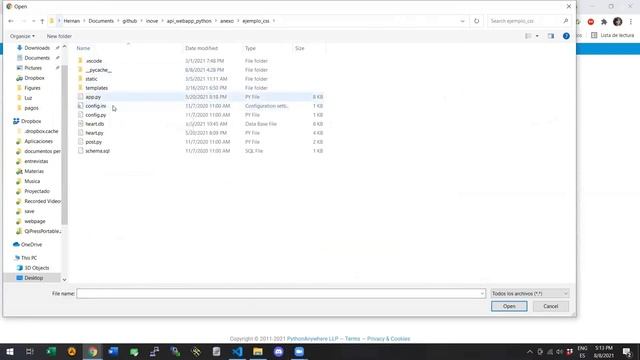
Task: Go up one folder level
Action: (x=42, y=21)
